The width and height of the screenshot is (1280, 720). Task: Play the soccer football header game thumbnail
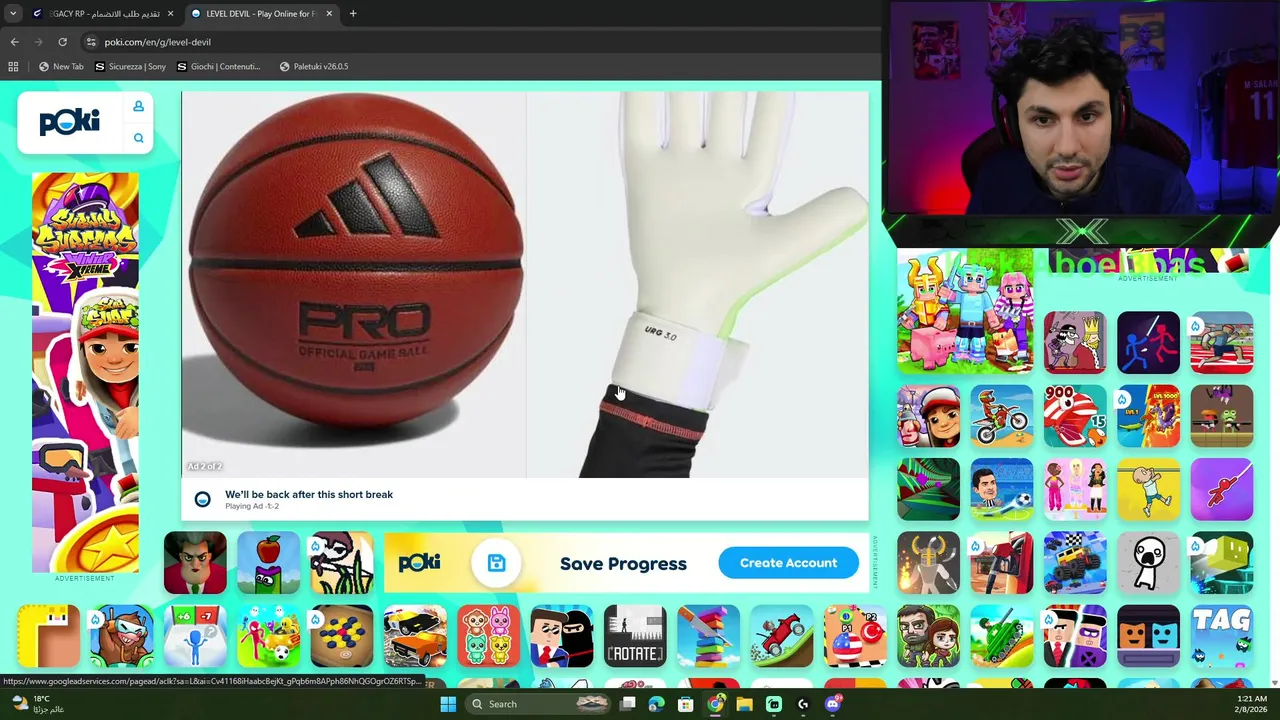coord(1001,489)
